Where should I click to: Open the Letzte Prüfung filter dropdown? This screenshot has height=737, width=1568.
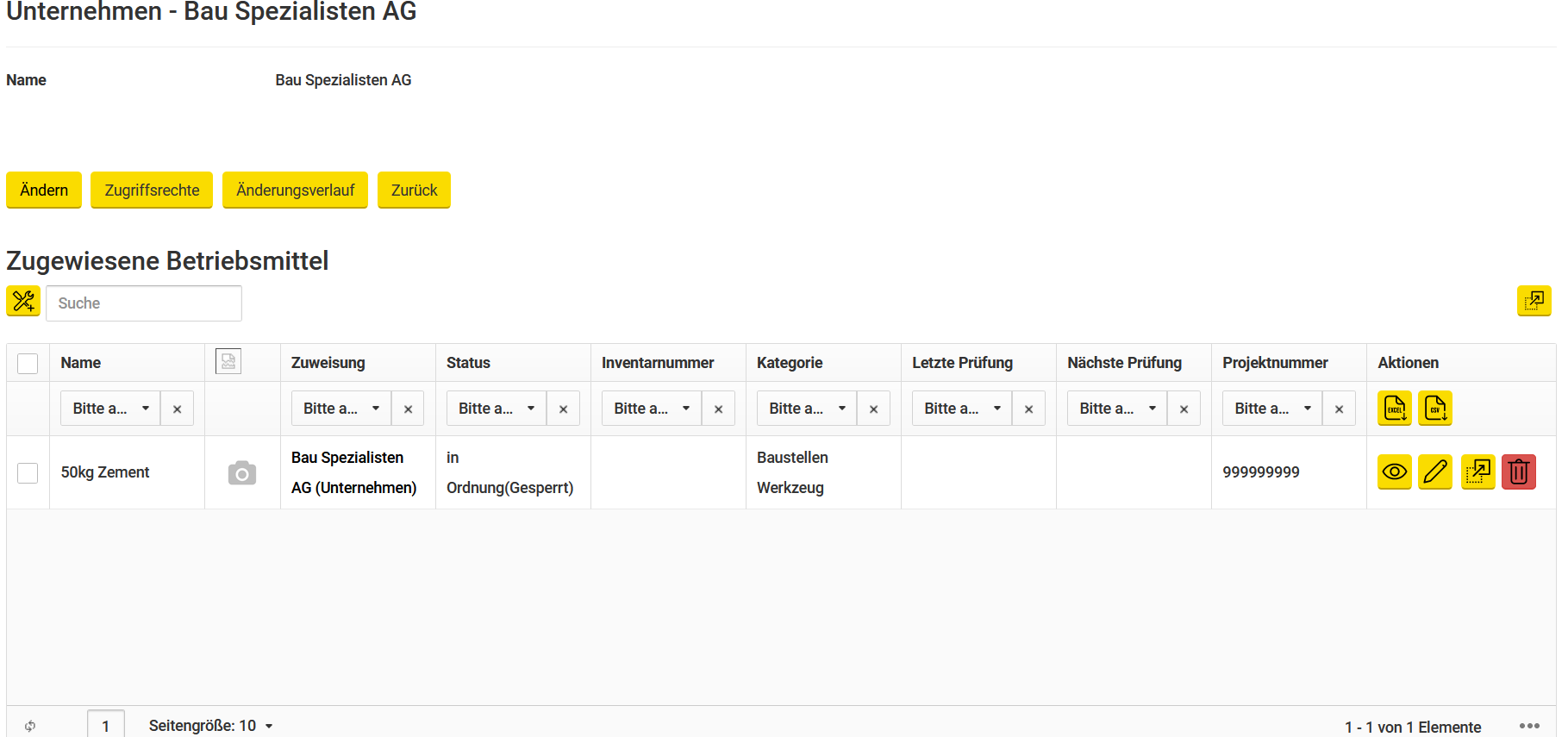click(962, 409)
